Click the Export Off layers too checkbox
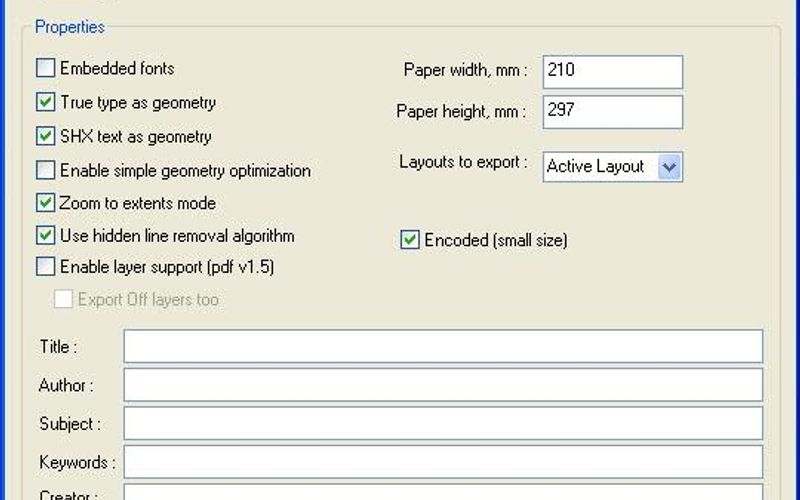This screenshot has width=800, height=500. [63, 299]
